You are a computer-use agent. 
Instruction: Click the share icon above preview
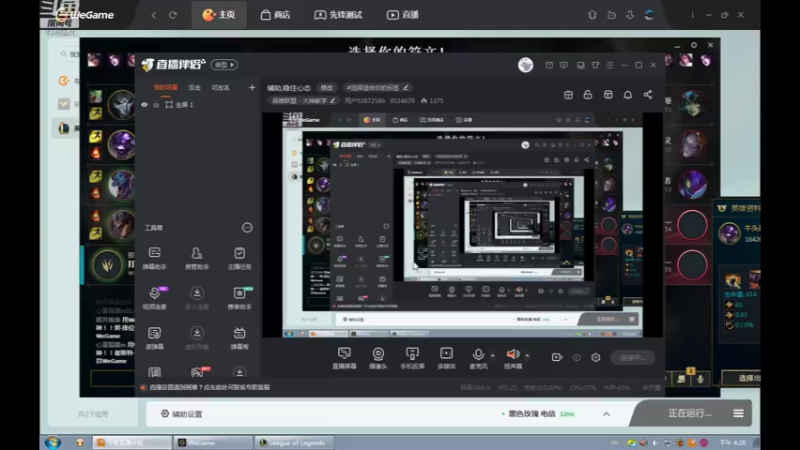coord(648,95)
